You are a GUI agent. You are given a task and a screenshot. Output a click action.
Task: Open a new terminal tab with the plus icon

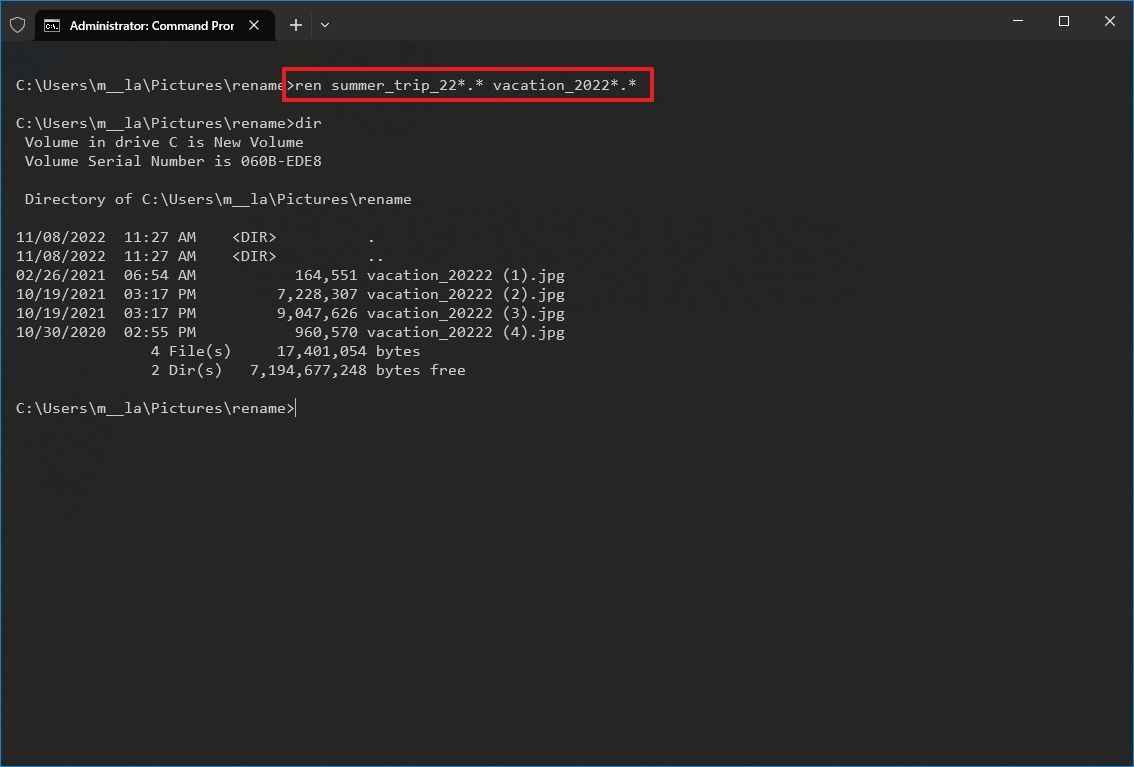[295, 25]
